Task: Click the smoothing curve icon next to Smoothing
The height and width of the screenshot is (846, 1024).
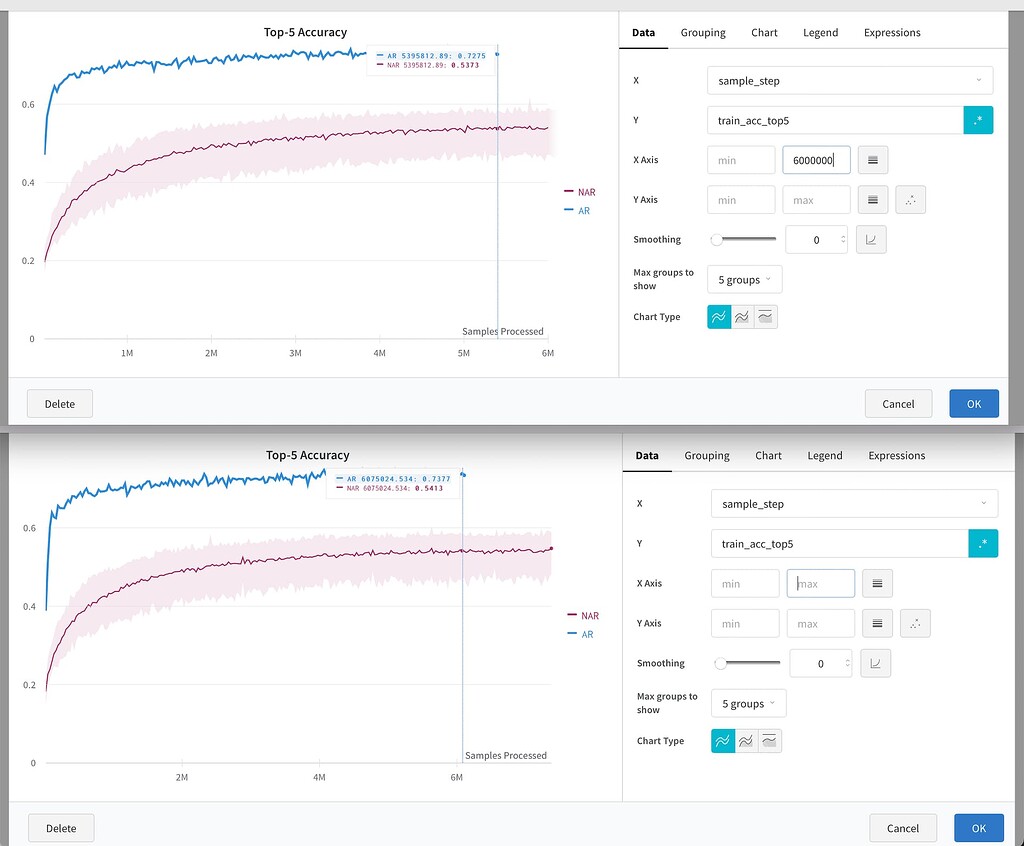Action: click(x=871, y=239)
